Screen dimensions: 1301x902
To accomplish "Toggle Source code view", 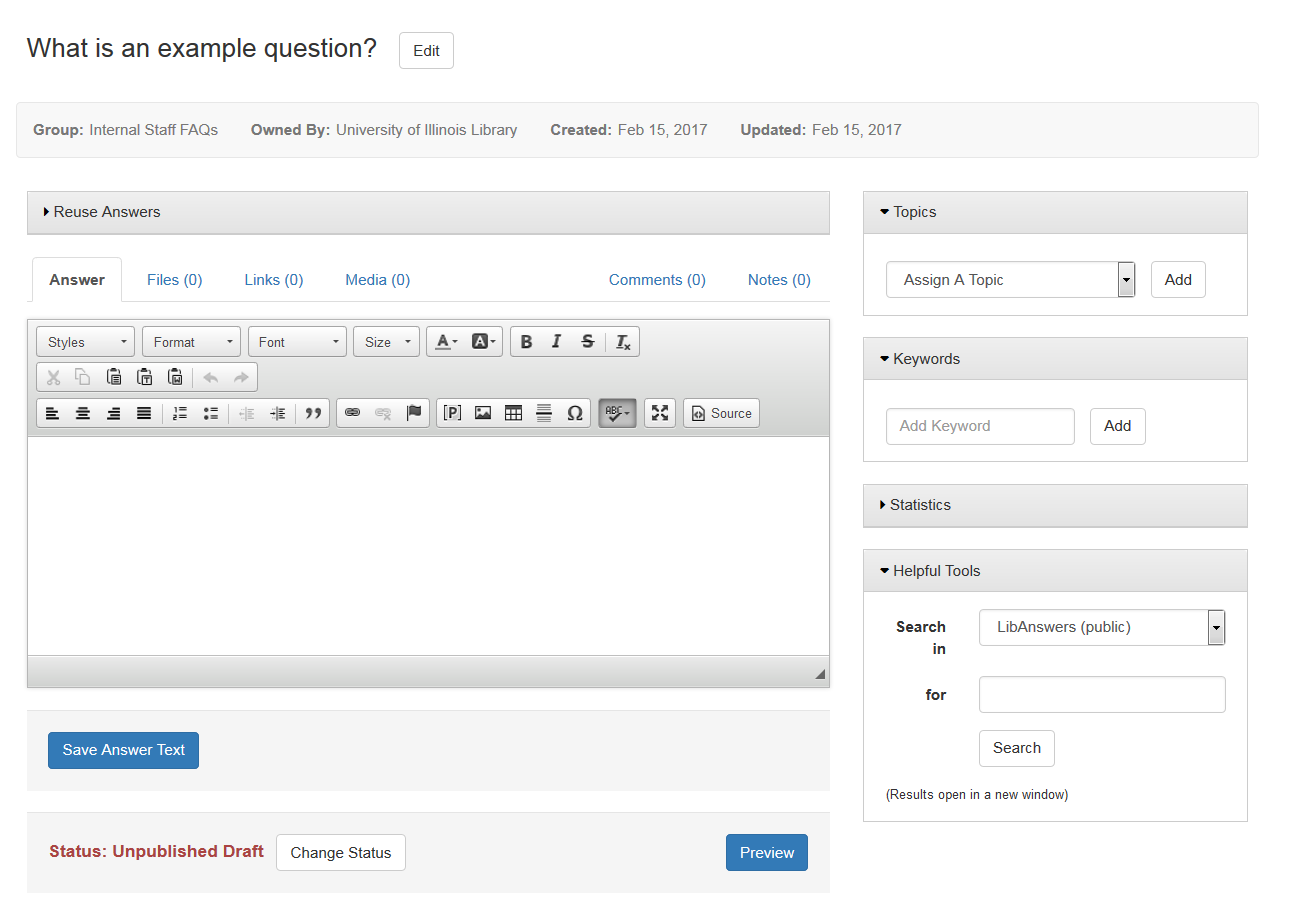I will tap(721, 413).
